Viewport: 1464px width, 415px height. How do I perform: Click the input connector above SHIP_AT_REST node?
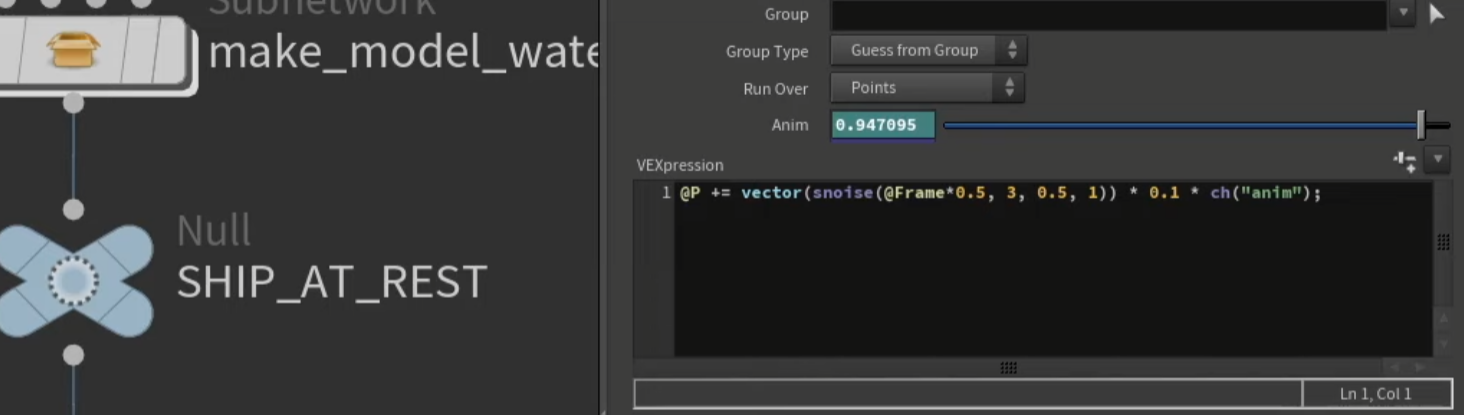point(73,209)
